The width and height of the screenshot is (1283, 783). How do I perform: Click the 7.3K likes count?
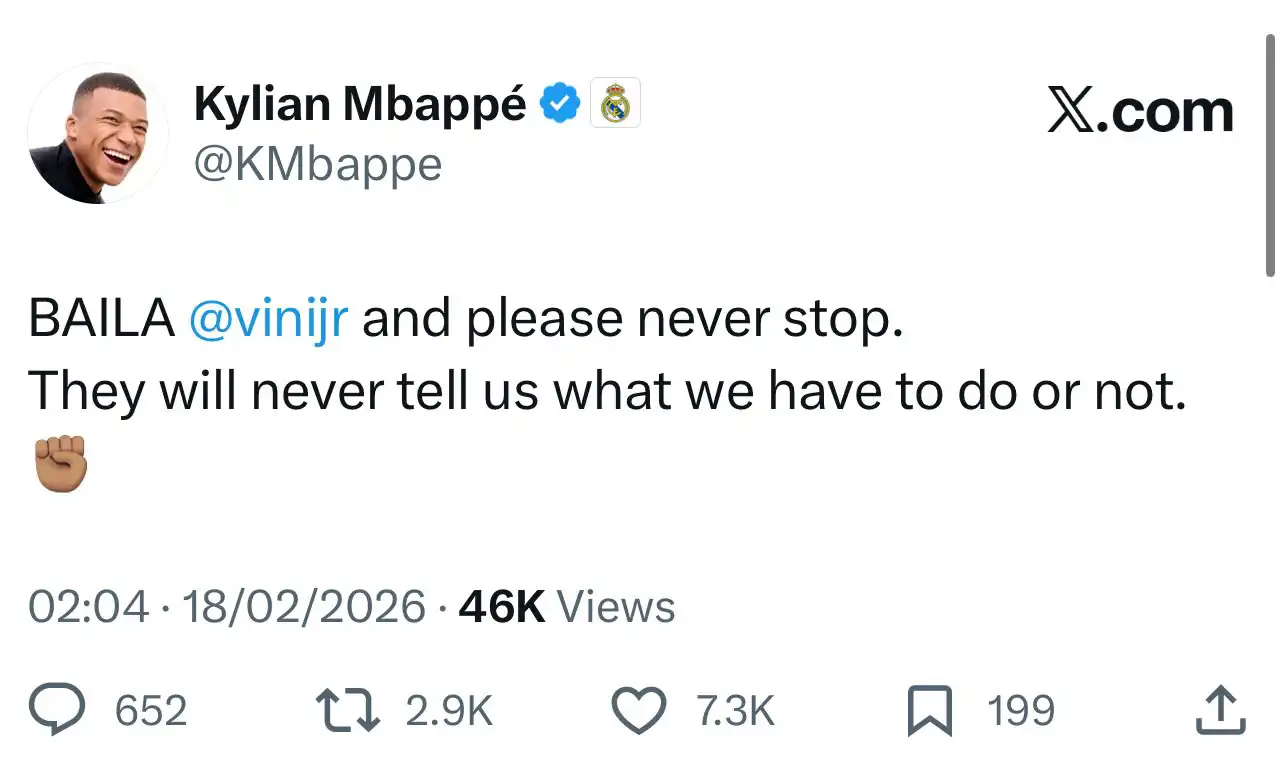coord(735,711)
